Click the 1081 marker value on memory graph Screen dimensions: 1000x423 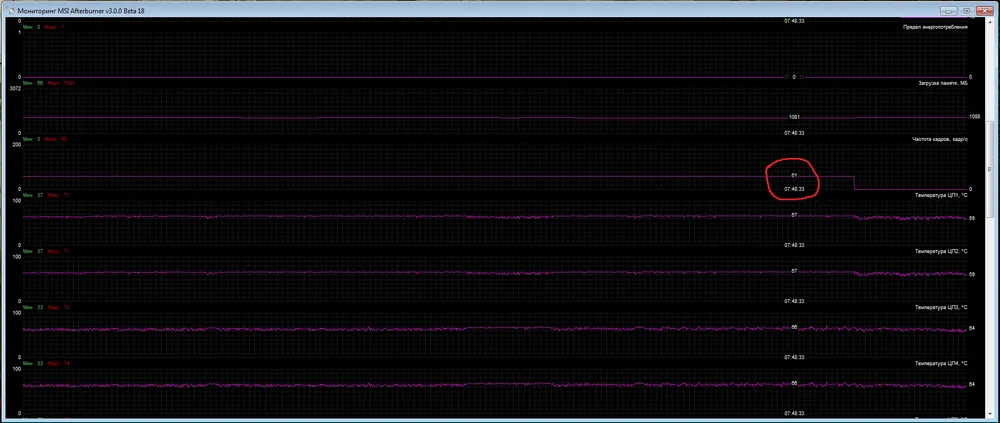793,117
